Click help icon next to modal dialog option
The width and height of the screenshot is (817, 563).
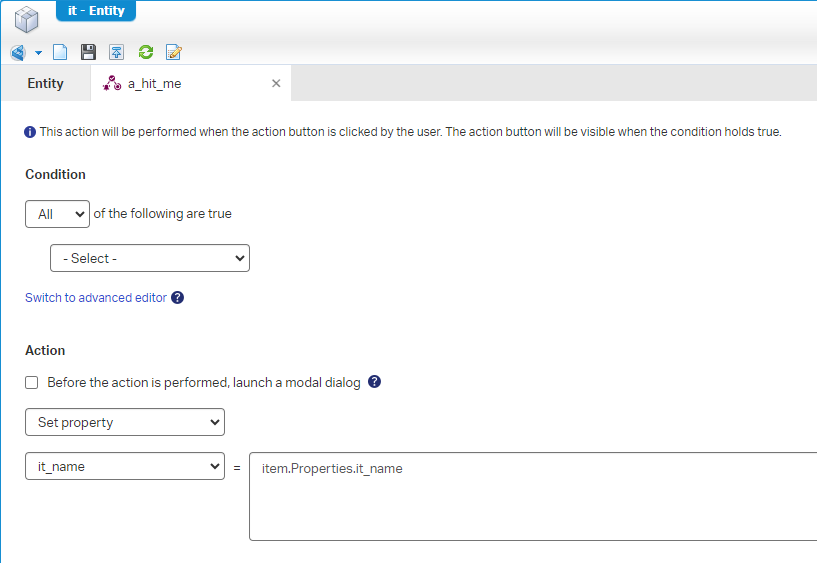click(375, 382)
